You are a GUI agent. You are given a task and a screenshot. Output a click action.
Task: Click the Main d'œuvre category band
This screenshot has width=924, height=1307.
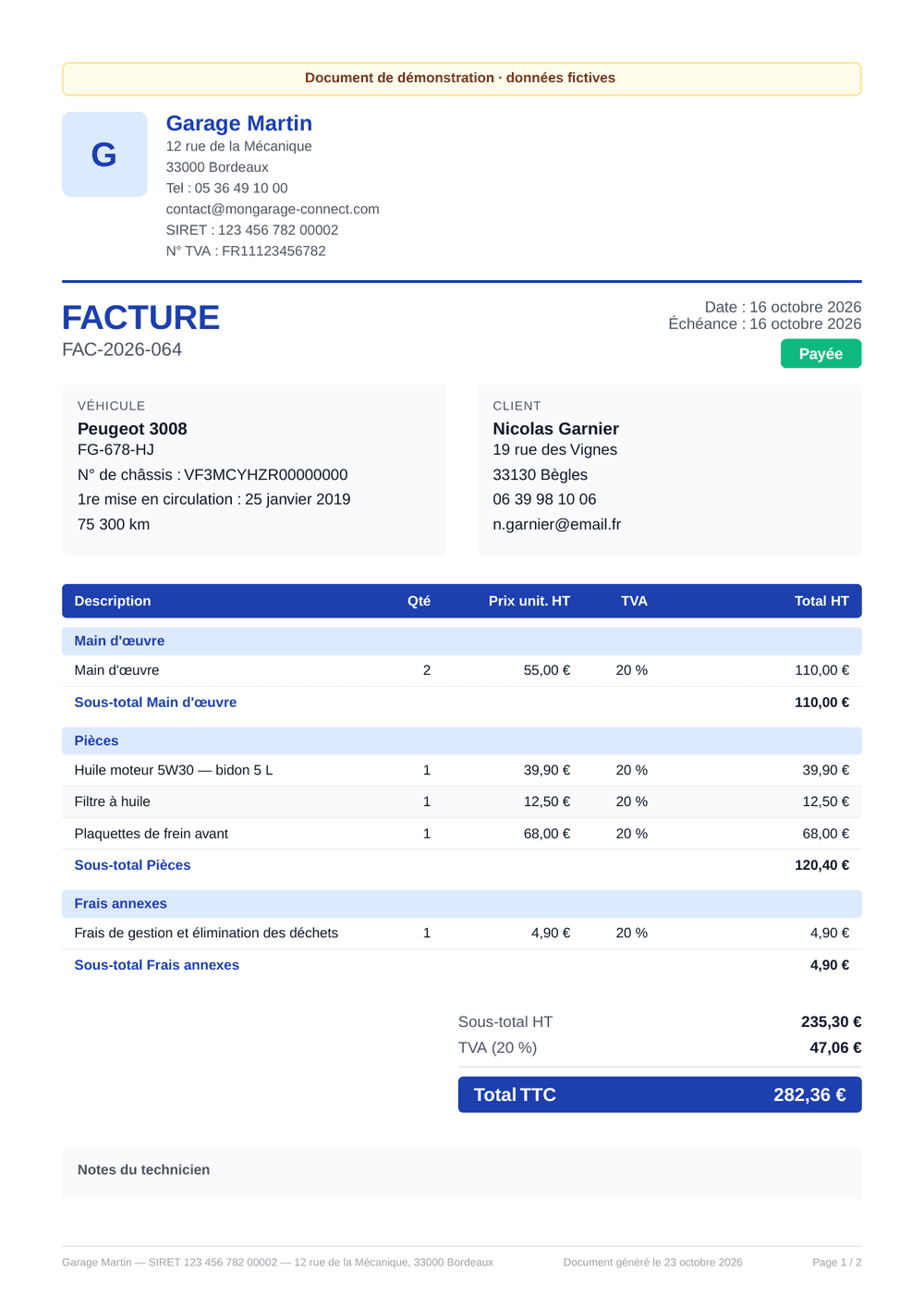(x=462, y=641)
